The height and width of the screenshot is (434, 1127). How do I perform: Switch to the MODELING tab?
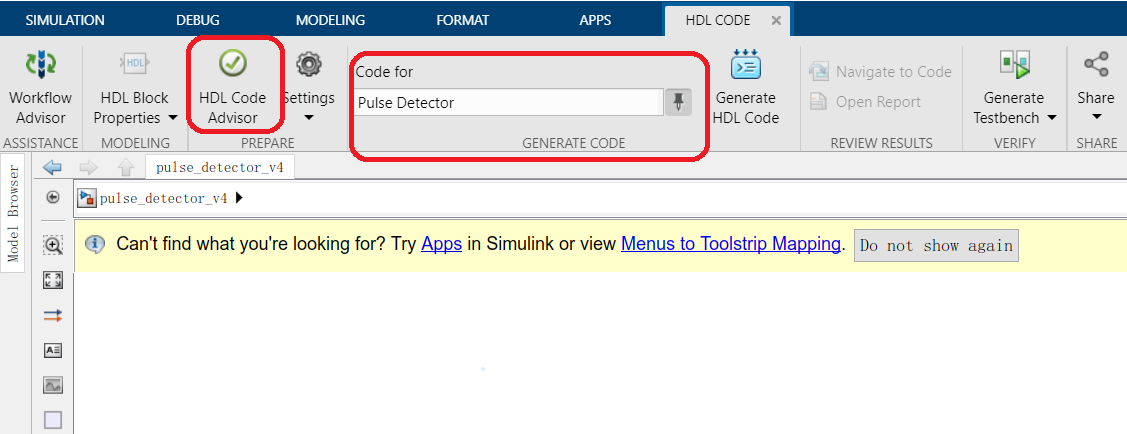click(x=331, y=20)
